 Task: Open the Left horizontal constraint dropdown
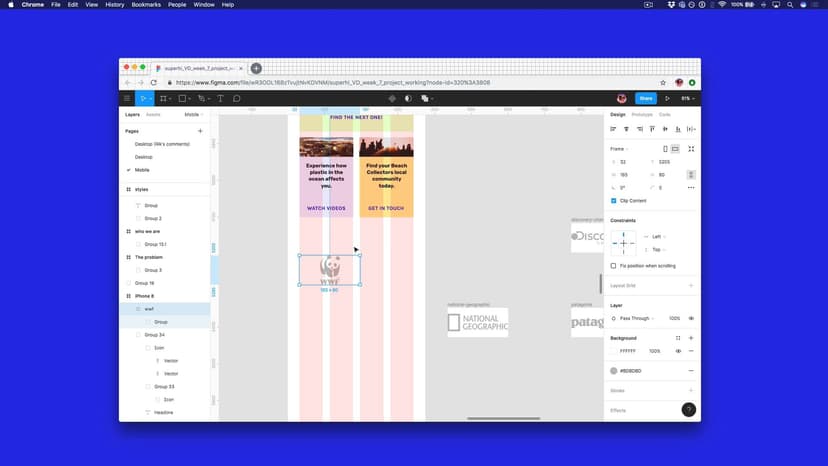tap(660, 237)
